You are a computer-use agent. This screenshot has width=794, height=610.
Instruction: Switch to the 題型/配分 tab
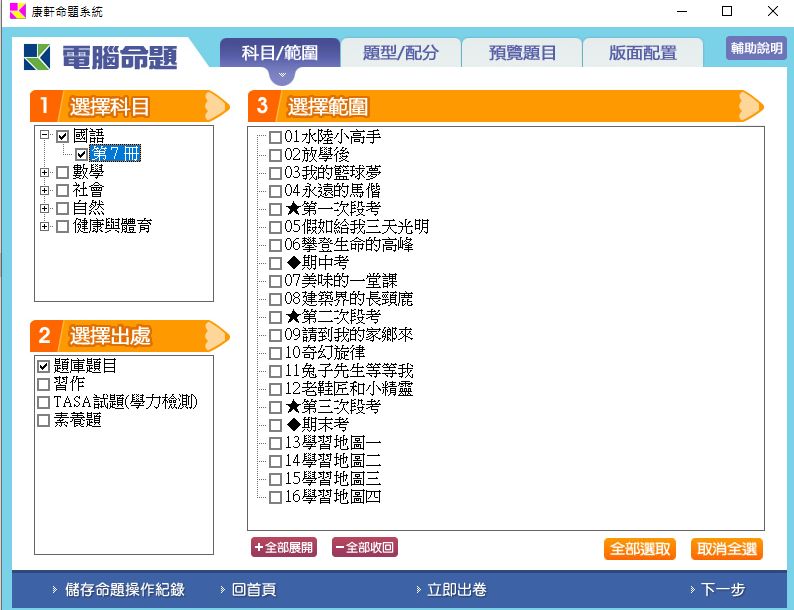click(400, 53)
